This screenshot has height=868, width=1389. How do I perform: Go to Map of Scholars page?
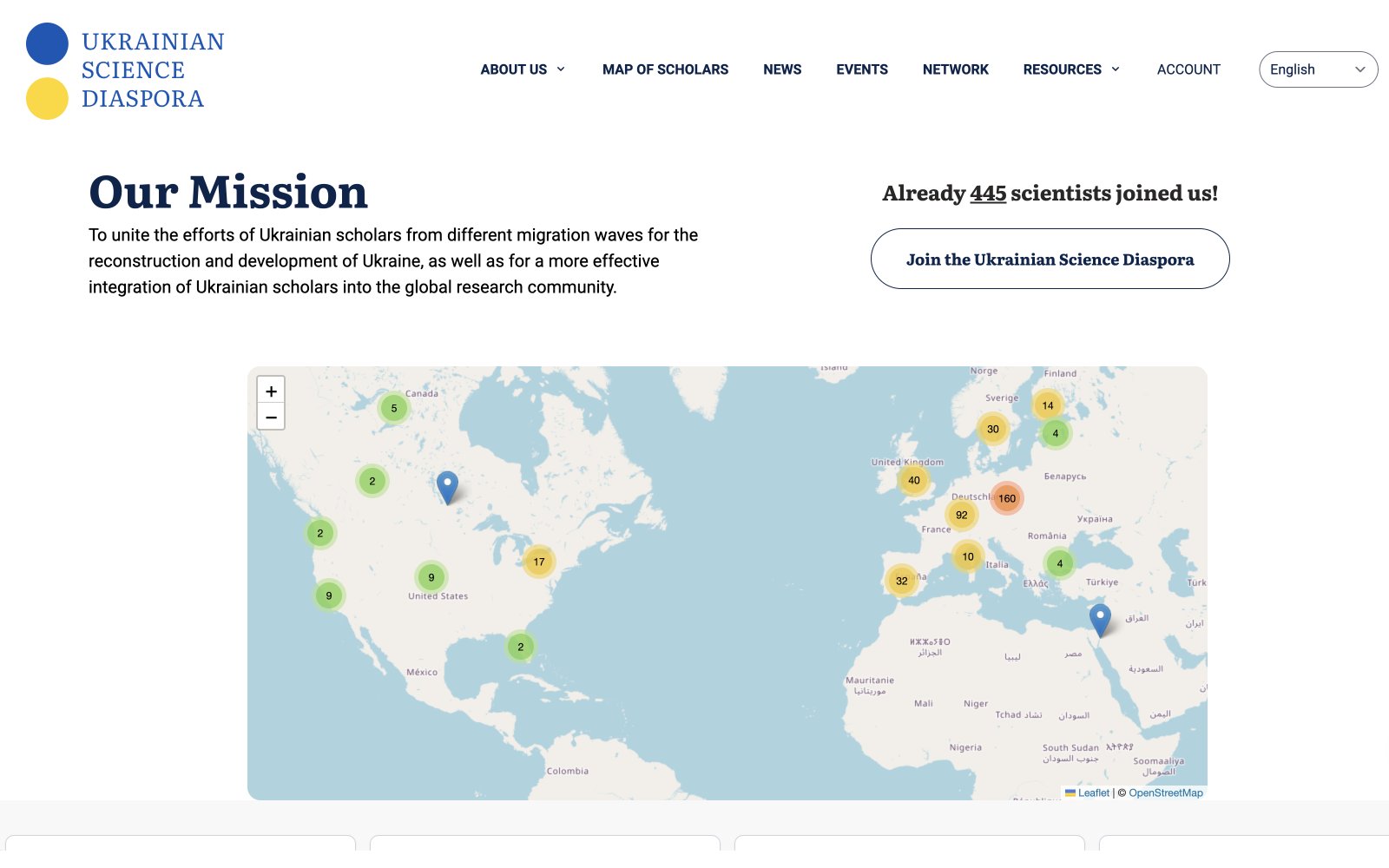click(x=665, y=69)
